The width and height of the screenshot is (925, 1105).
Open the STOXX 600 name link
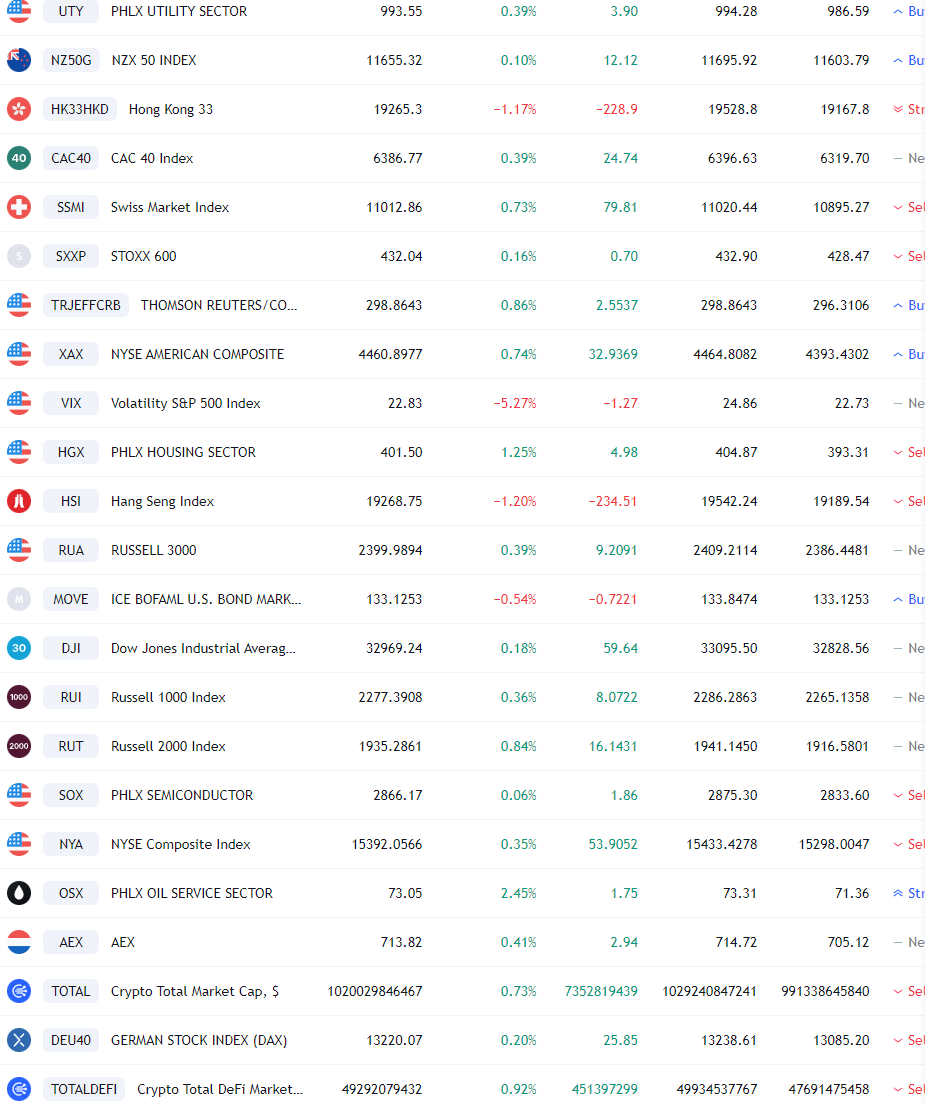click(144, 256)
